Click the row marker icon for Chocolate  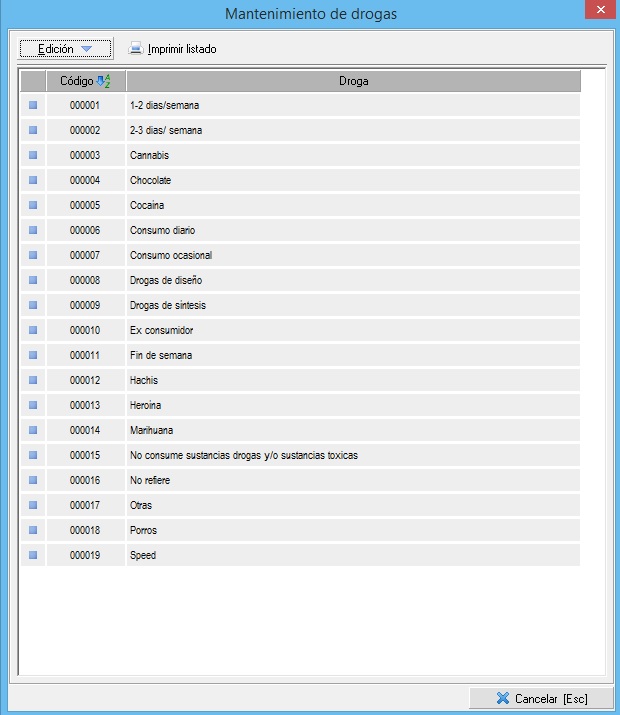[33, 180]
